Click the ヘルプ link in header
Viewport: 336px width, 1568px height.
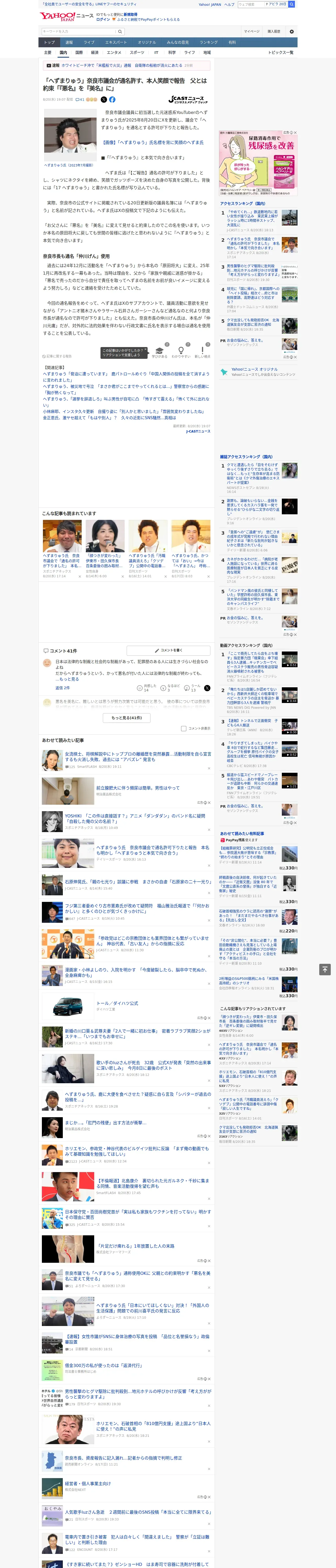(229, 4)
